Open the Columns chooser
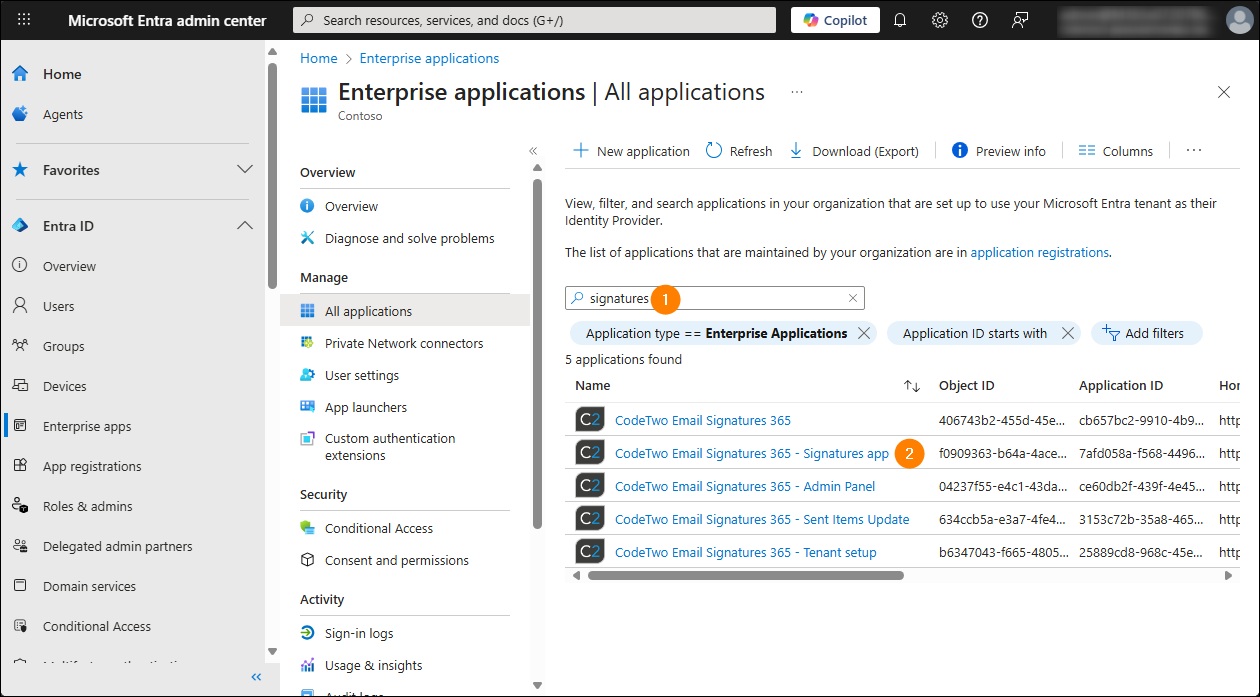The width and height of the screenshot is (1260, 697). pos(1116,151)
